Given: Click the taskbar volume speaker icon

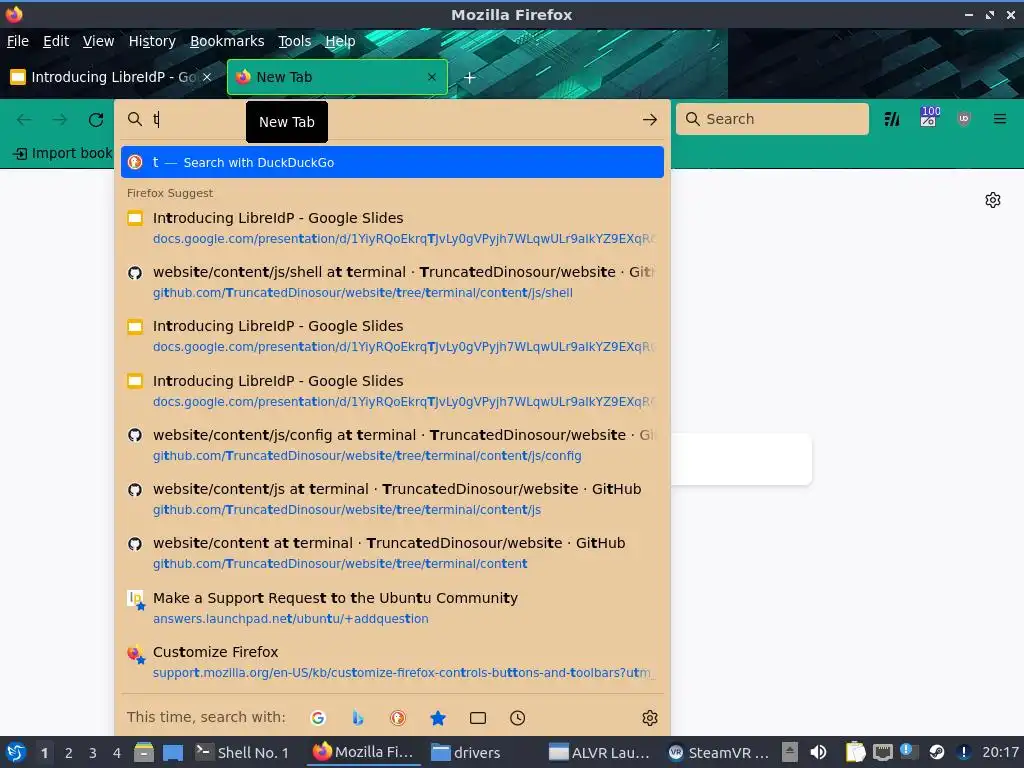Looking at the screenshot, I should (x=818, y=752).
